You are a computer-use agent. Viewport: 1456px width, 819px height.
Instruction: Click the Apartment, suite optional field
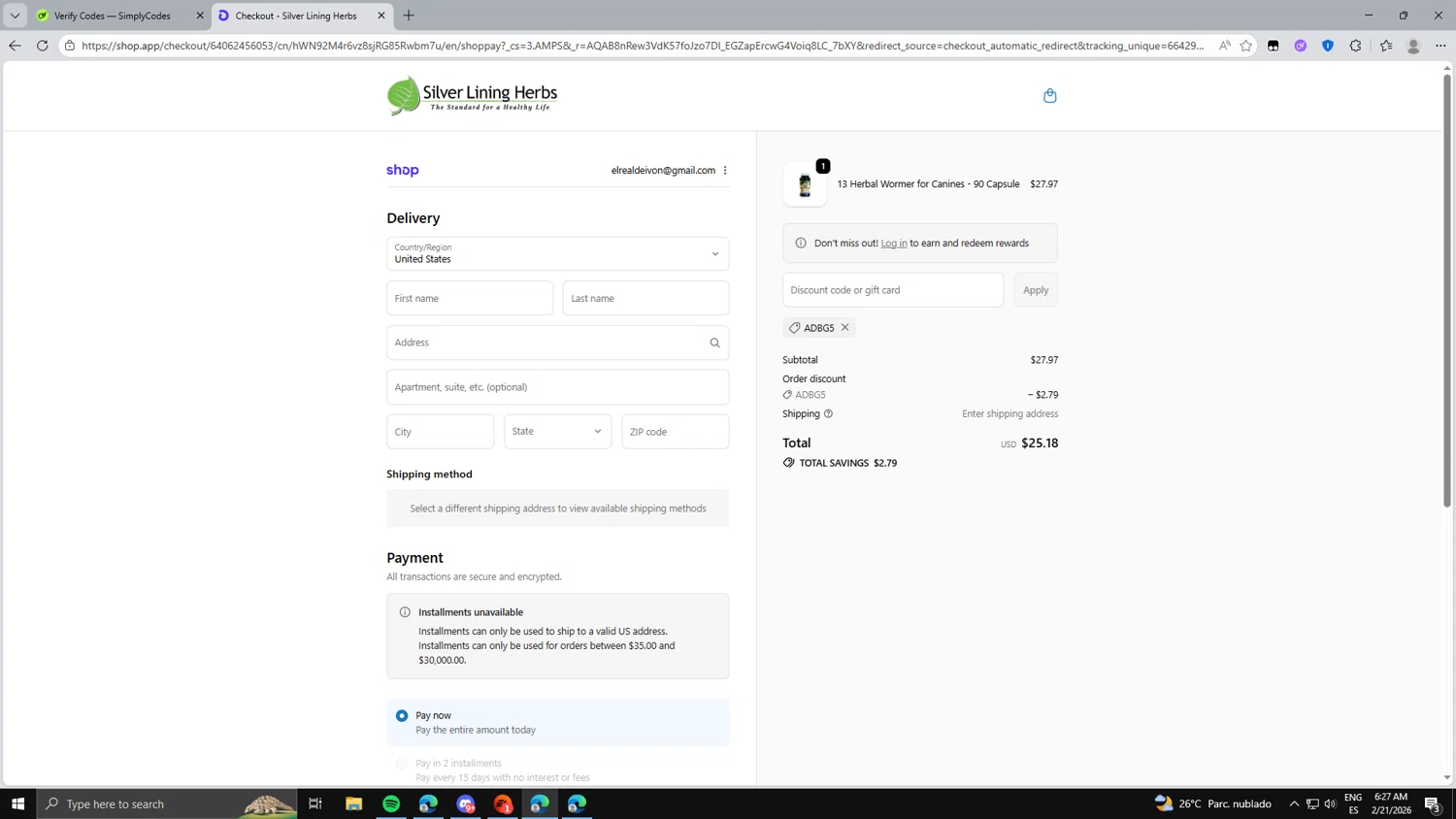558,387
